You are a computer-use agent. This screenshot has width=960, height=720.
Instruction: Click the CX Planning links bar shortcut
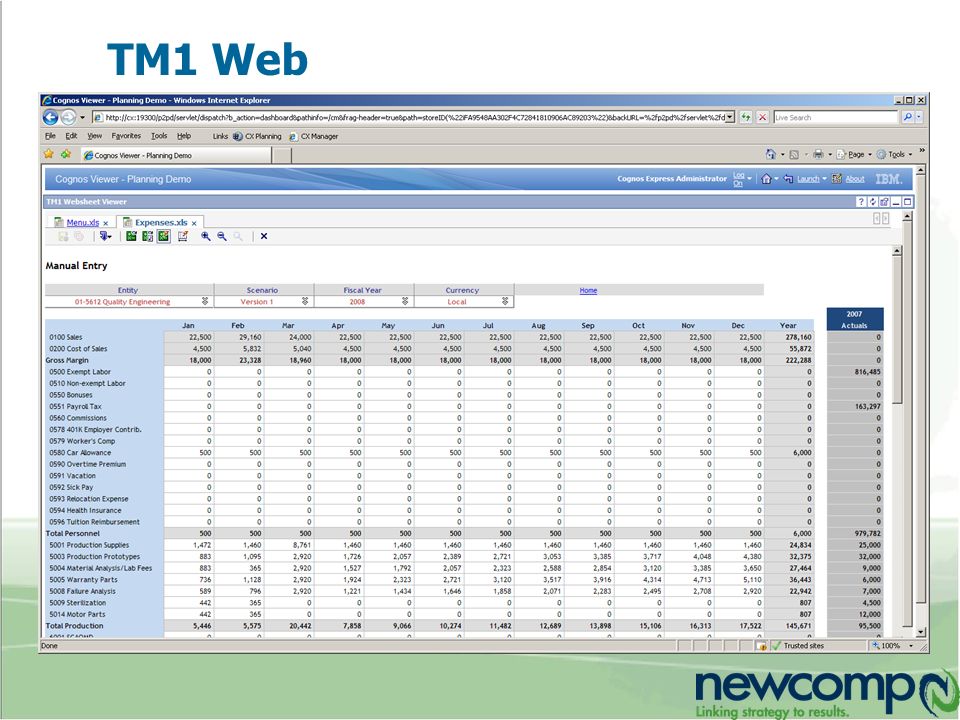point(257,137)
